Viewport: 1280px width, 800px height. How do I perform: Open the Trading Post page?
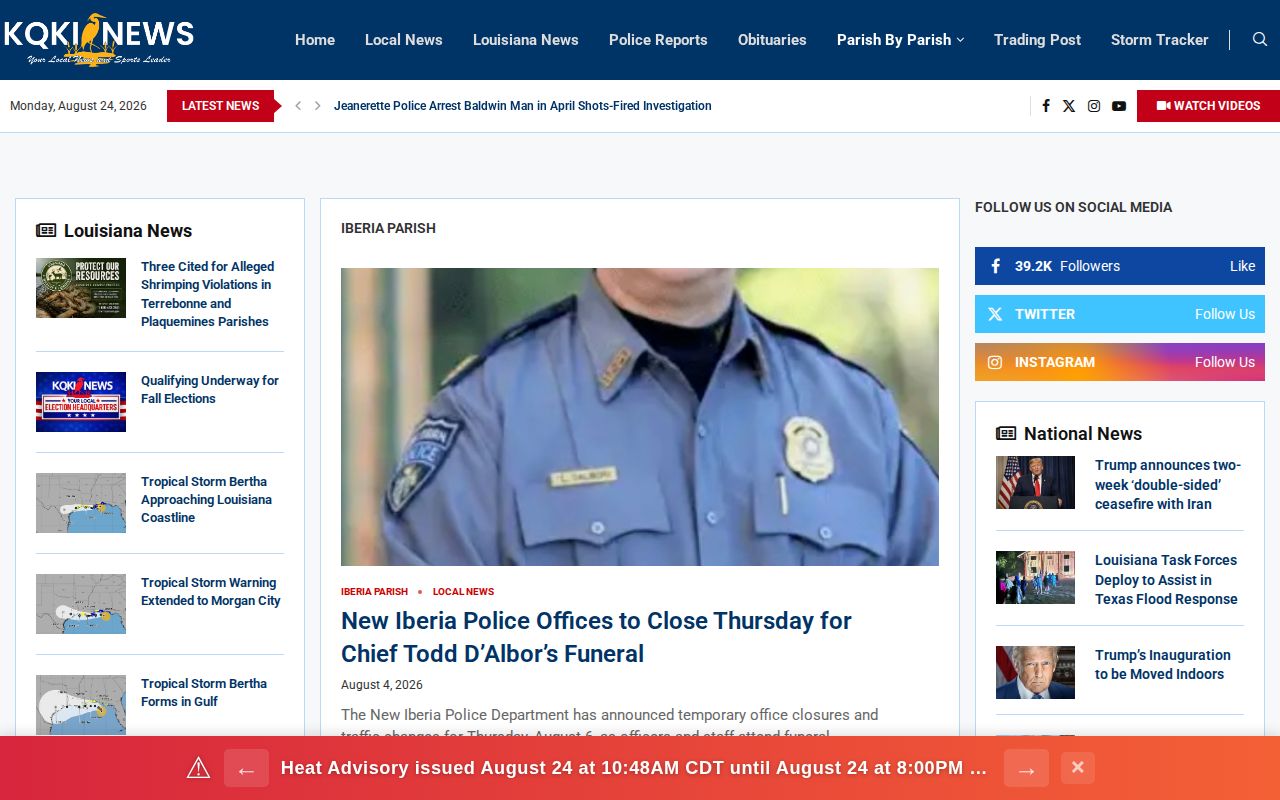tap(1037, 40)
